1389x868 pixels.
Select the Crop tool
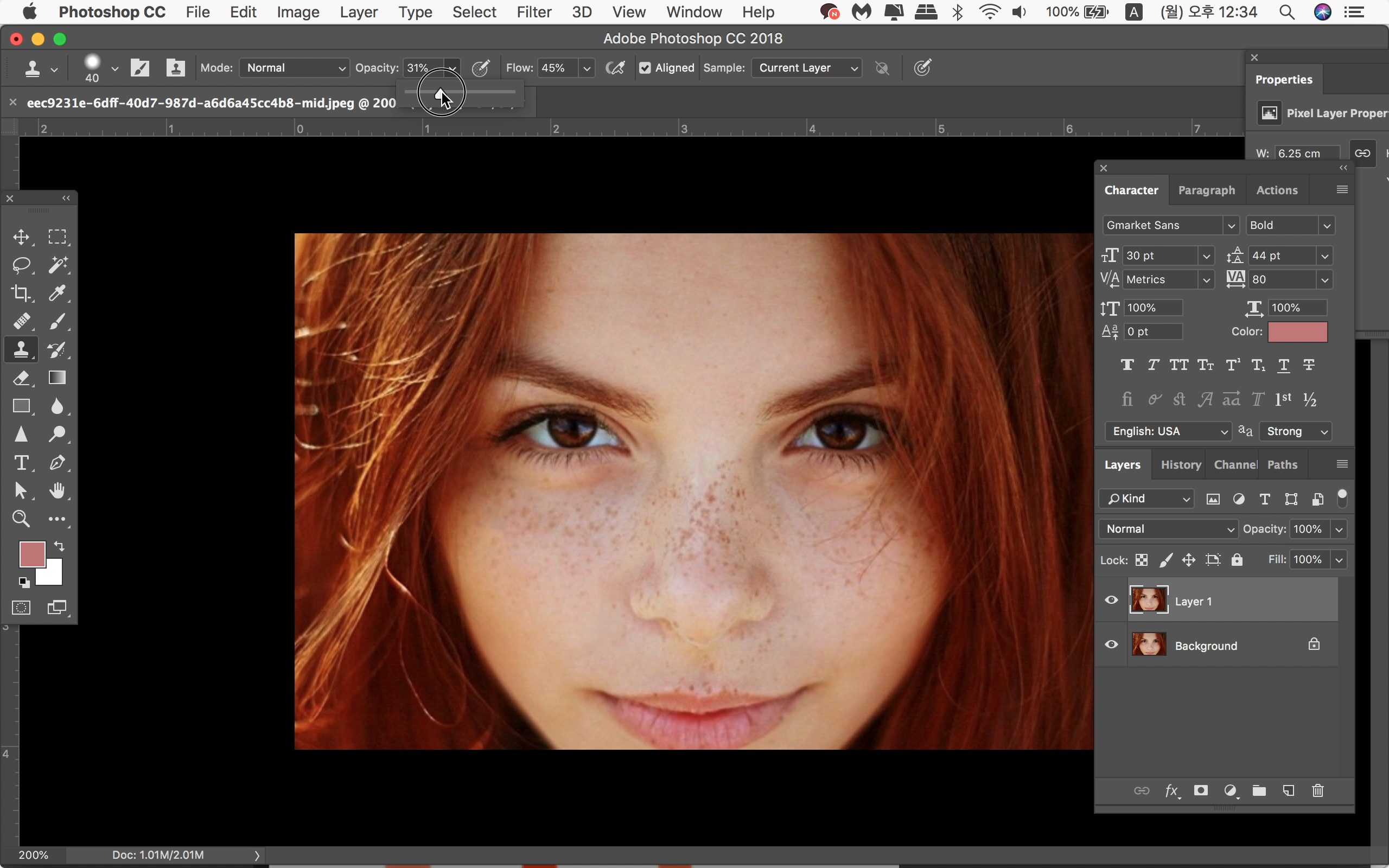coord(21,293)
